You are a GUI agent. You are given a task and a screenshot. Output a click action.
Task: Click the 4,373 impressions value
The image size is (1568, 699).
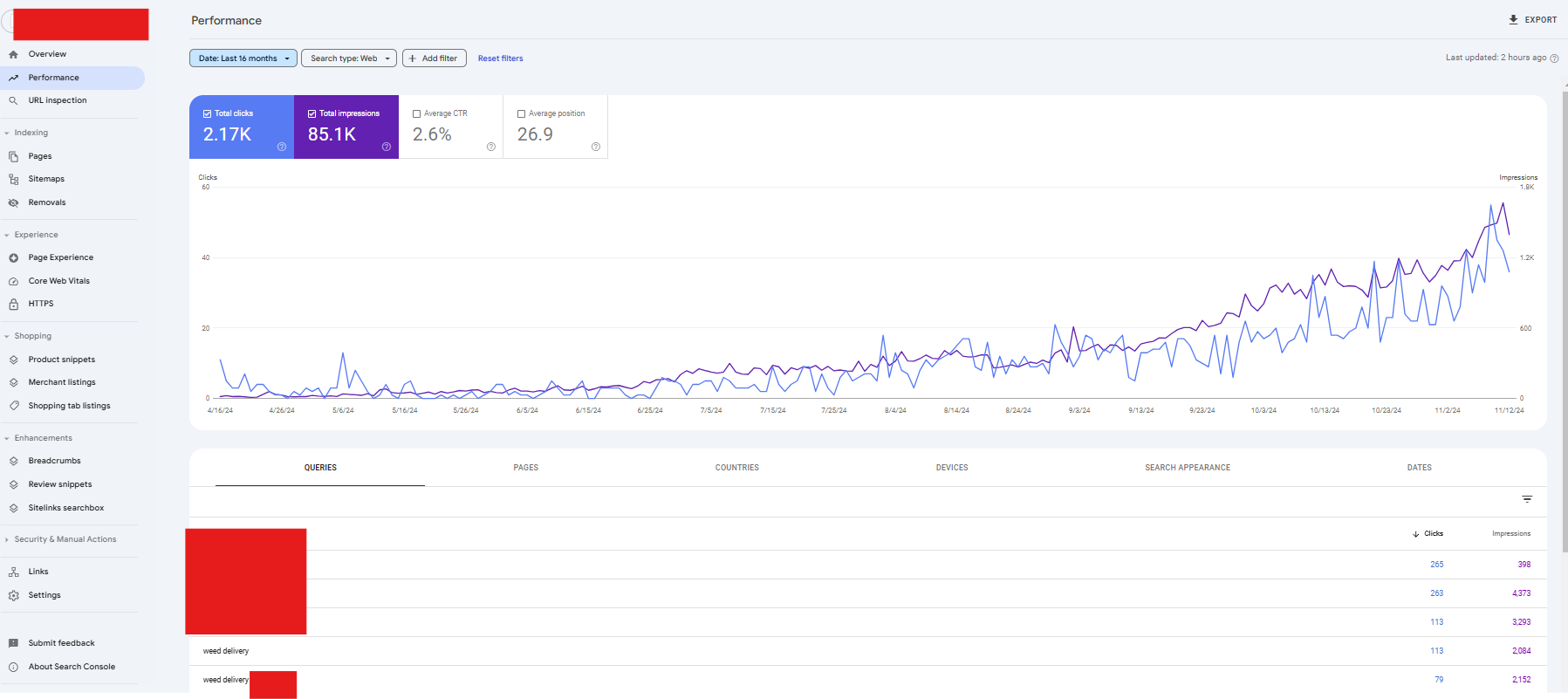[1522, 593]
